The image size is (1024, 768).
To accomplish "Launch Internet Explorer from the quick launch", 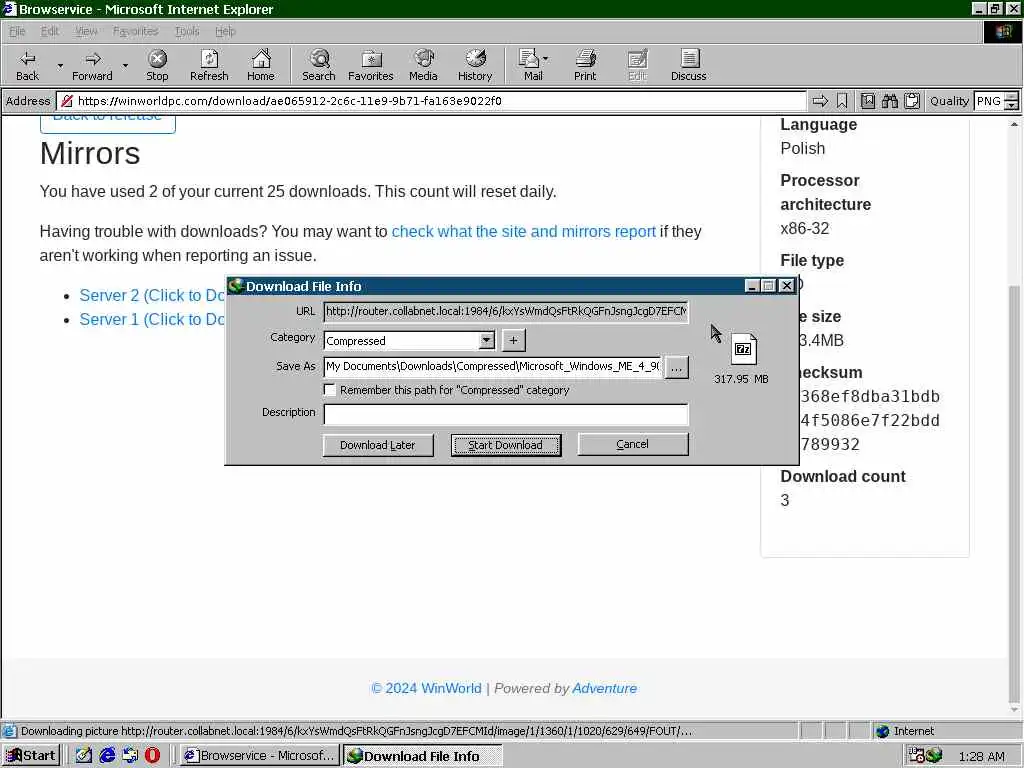I will [107, 756].
